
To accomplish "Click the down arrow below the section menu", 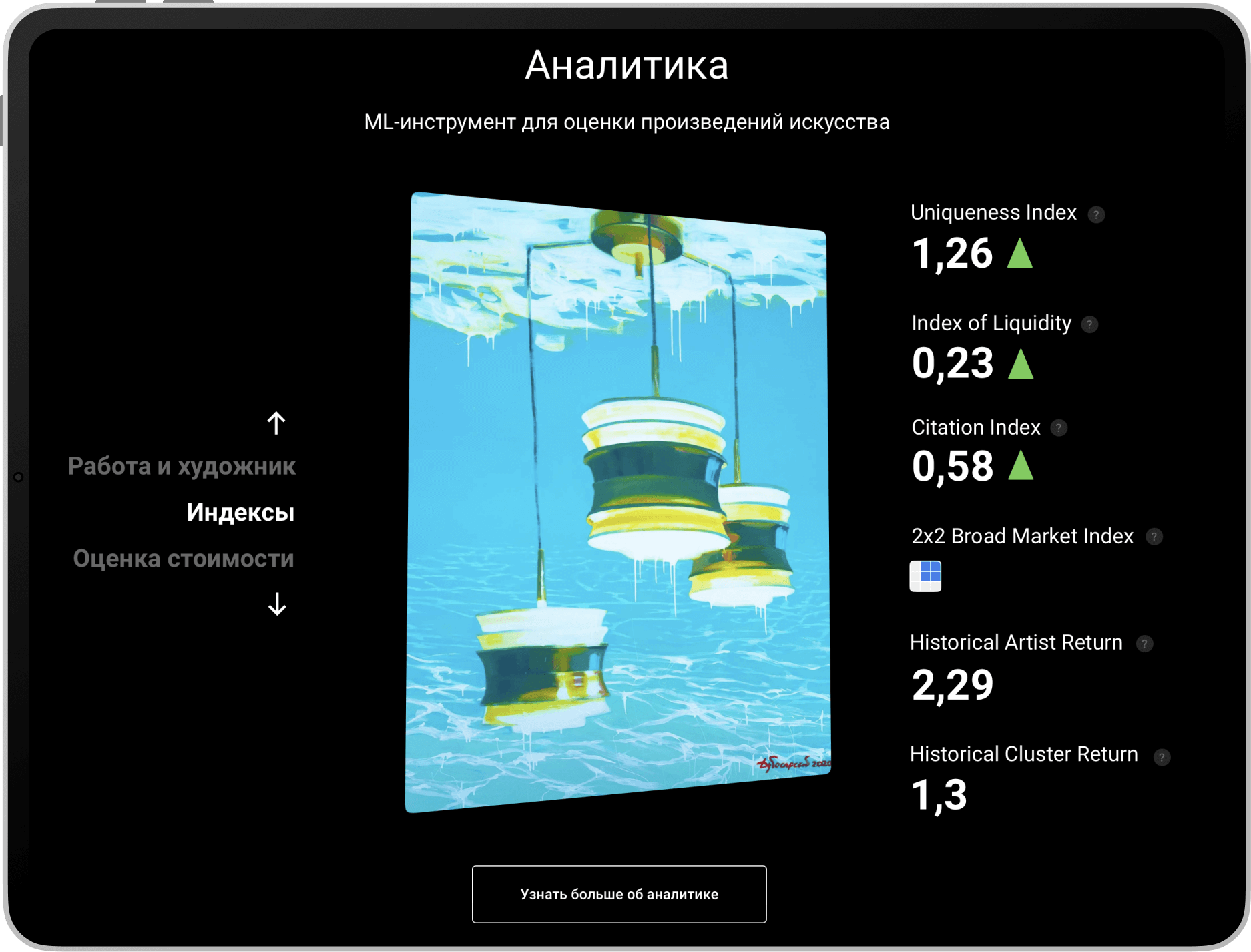I will pyautogui.click(x=277, y=604).
